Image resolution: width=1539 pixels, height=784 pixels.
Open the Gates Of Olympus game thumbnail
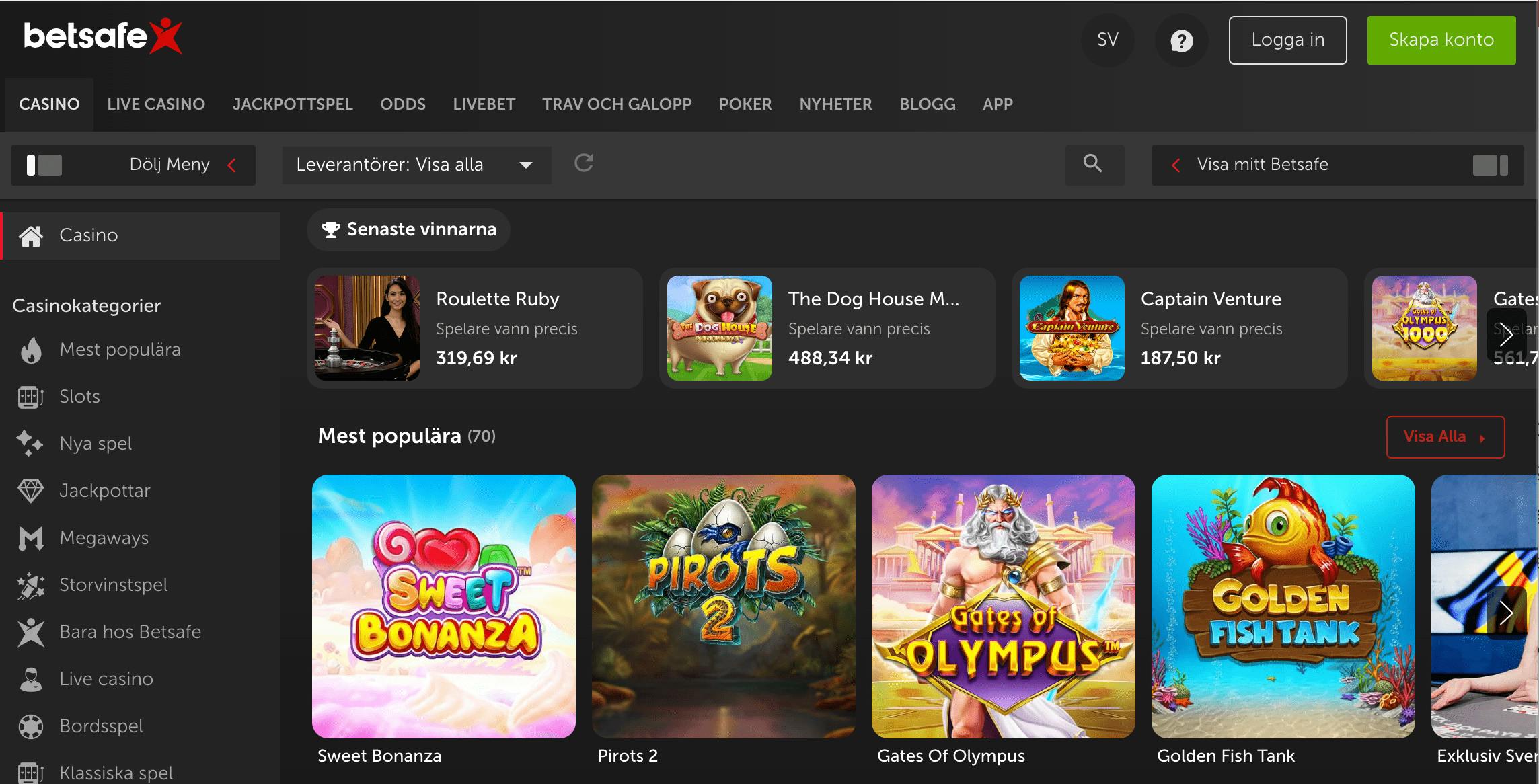tap(1004, 606)
